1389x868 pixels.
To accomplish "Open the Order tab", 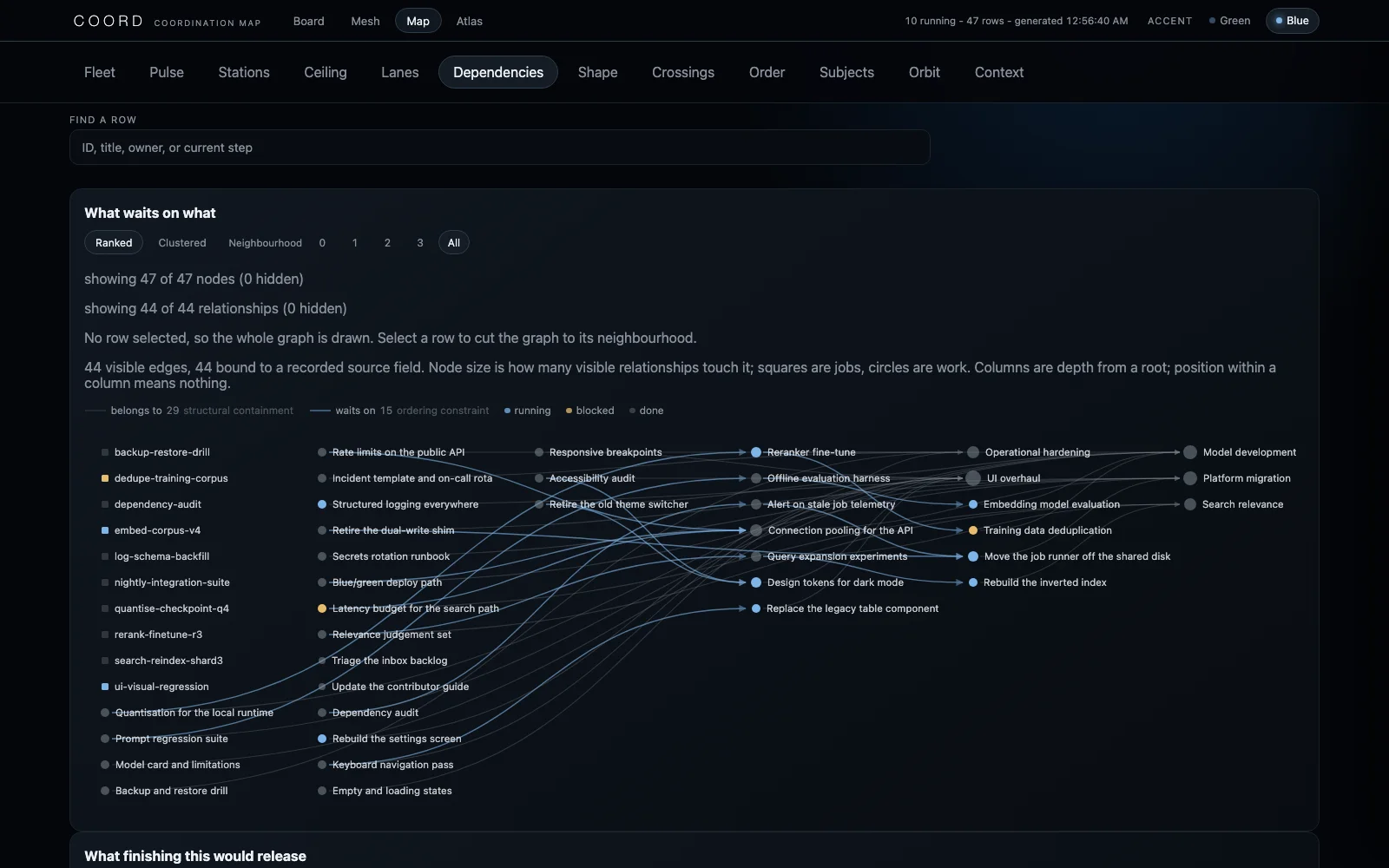I will [767, 72].
